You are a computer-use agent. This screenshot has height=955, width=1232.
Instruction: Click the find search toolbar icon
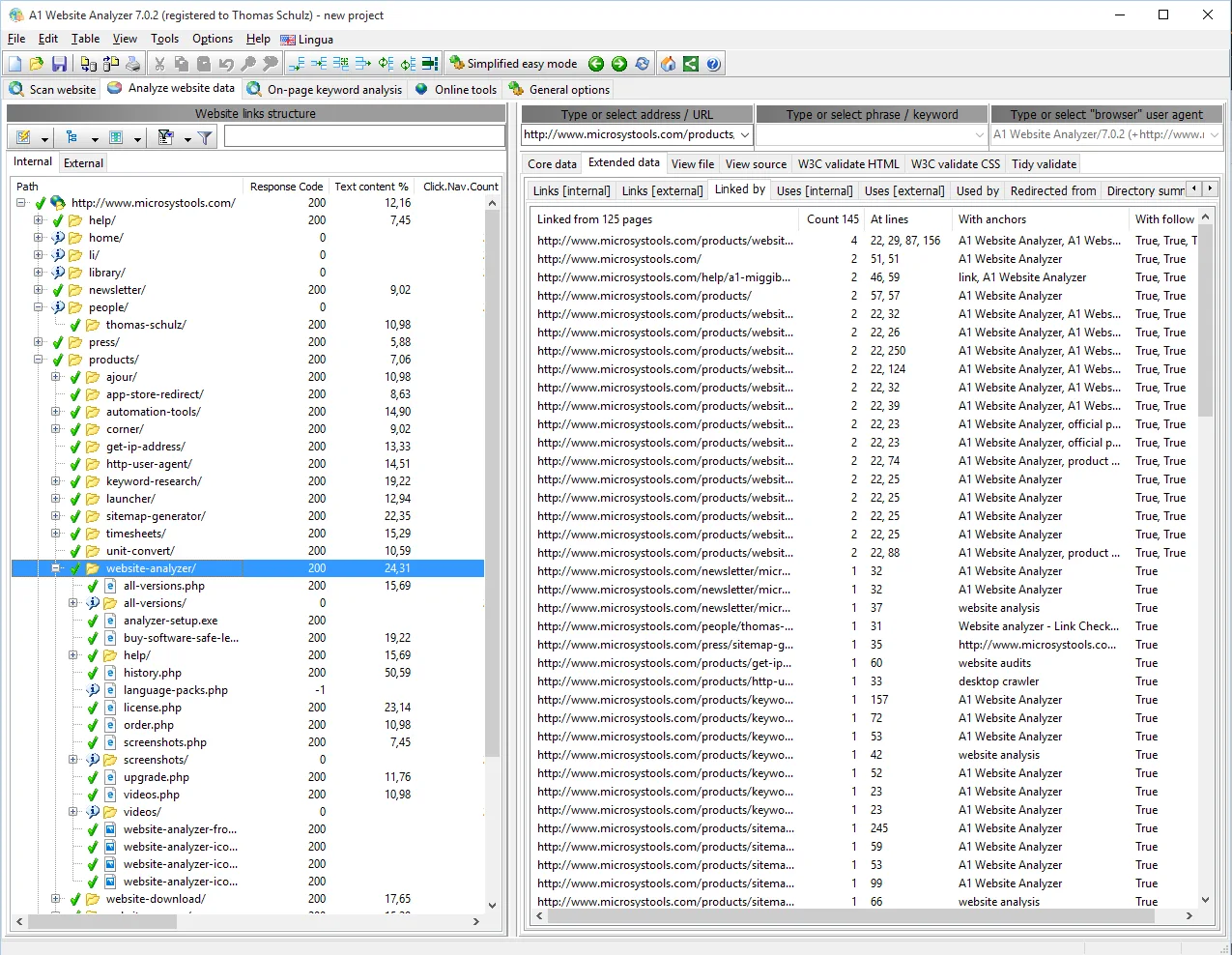[x=248, y=64]
